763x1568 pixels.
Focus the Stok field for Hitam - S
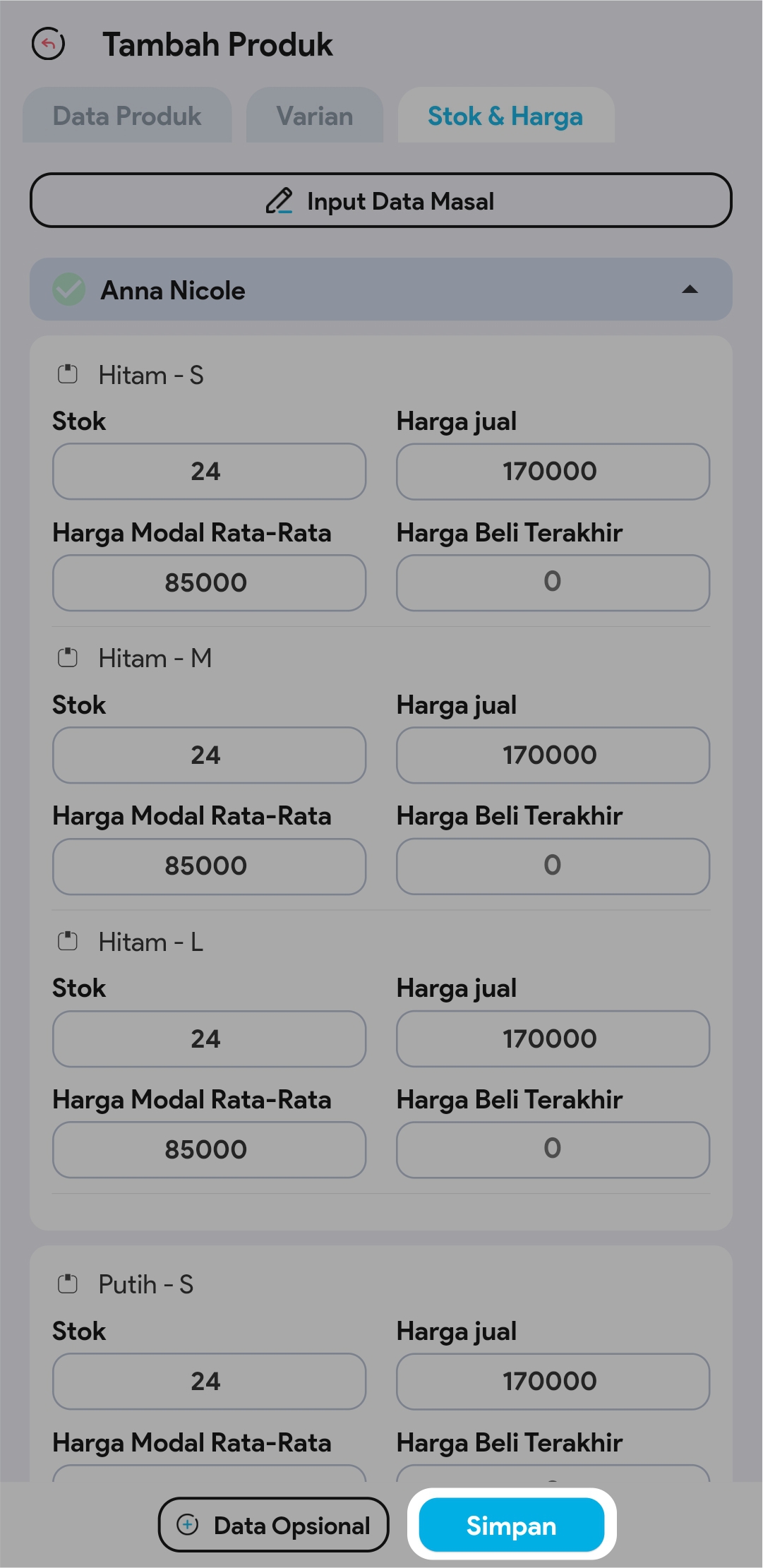click(209, 471)
